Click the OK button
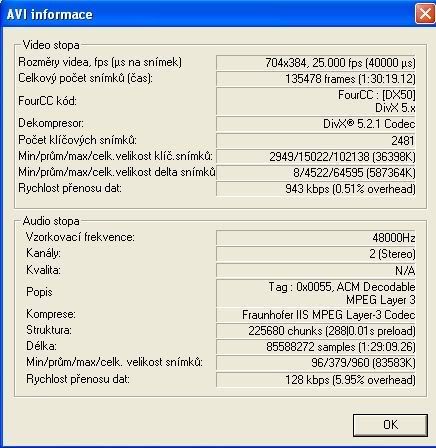The width and height of the screenshot is (436, 448). pyautogui.click(x=390, y=425)
